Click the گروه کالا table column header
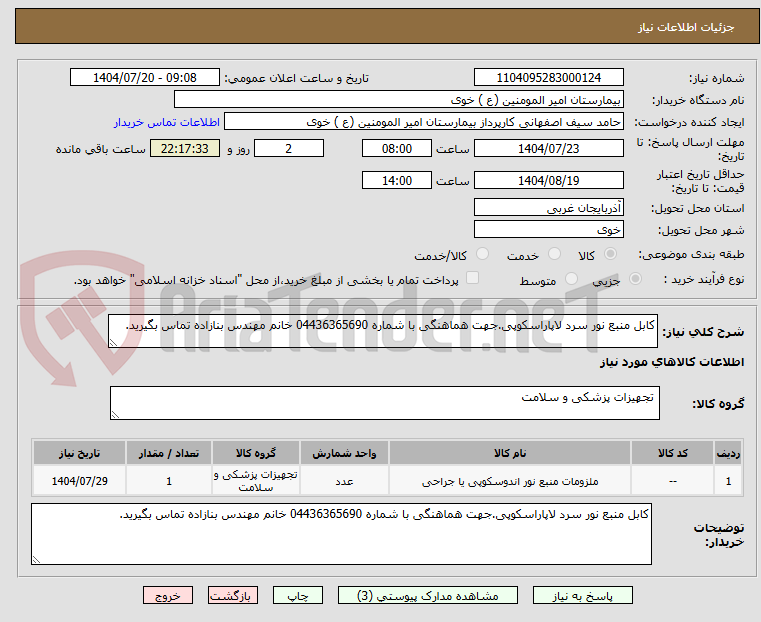Image resolution: width=761 pixels, height=622 pixels. pyautogui.click(x=256, y=453)
